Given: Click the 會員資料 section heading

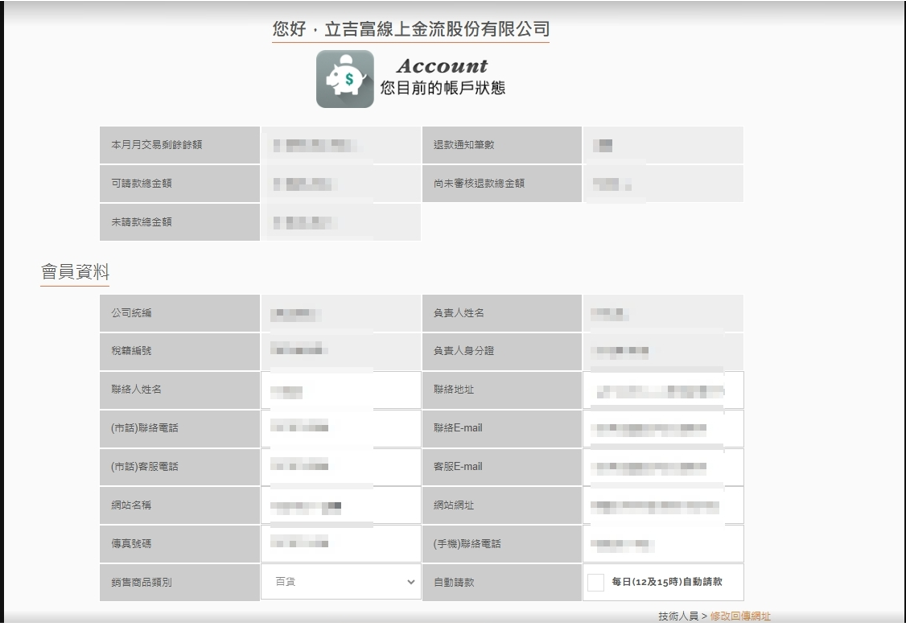Looking at the screenshot, I should (75, 272).
